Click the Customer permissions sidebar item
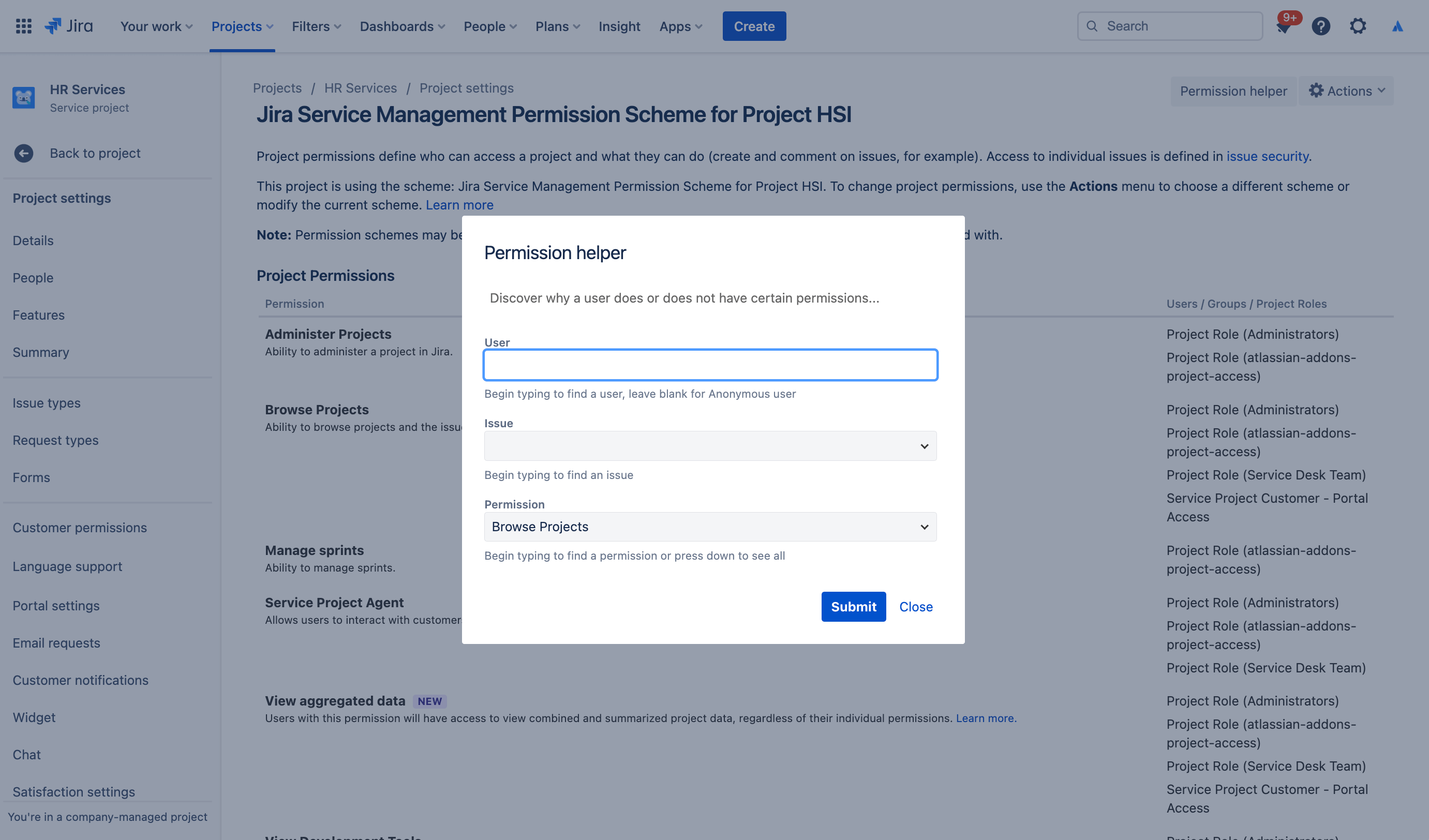The image size is (1429, 840). [79, 528]
